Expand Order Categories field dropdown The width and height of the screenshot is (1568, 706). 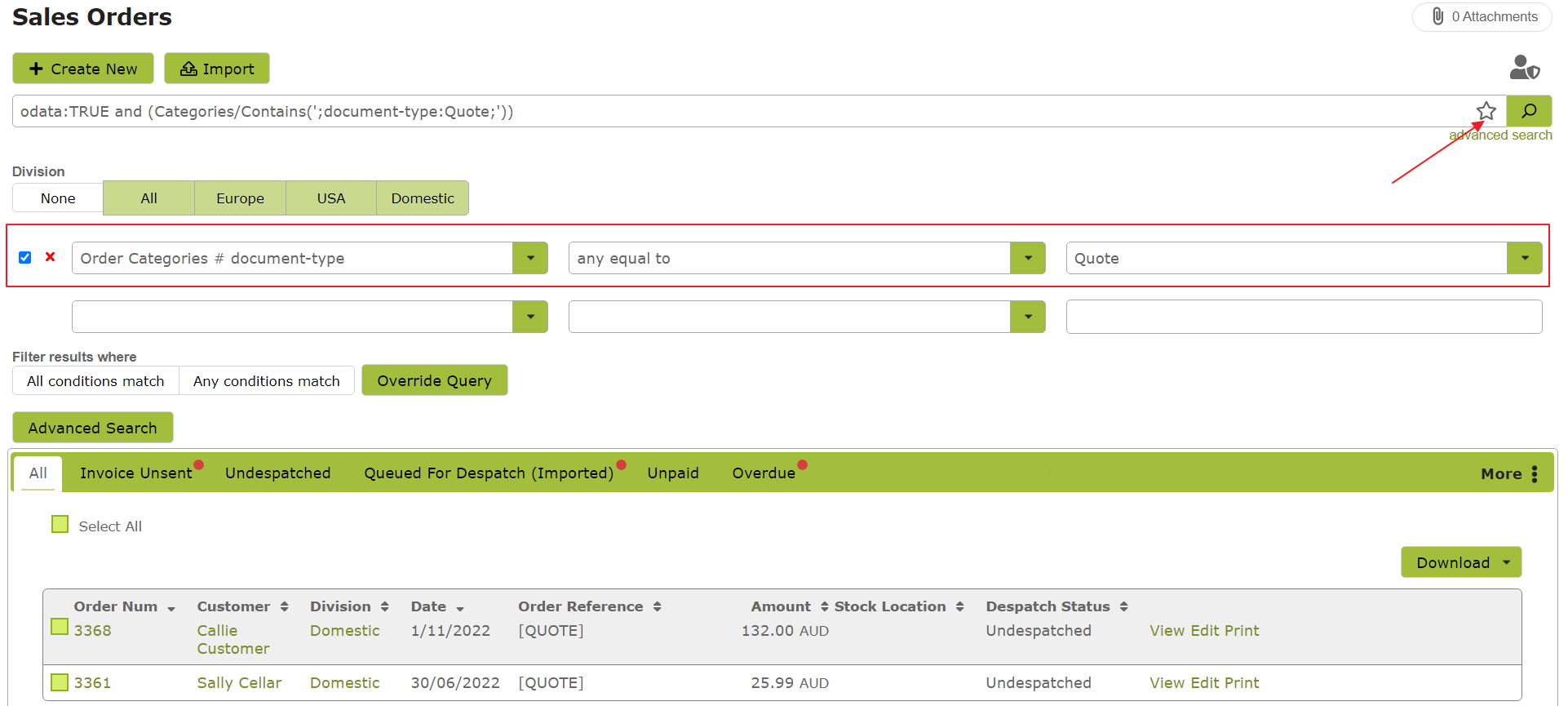point(530,258)
